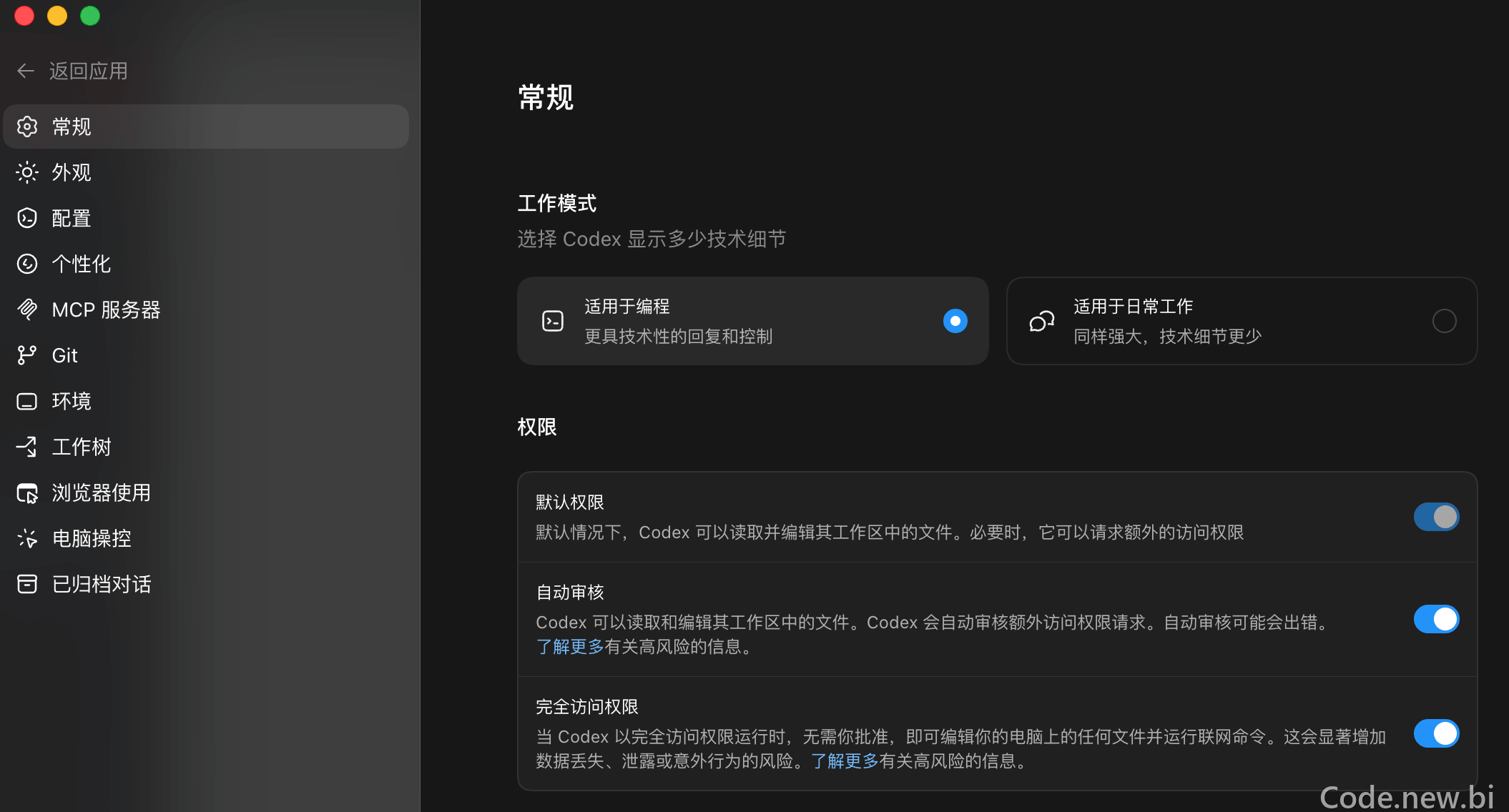1509x812 pixels.
Task: Disable the 完全访问权限 switch
Action: tap(1436, 733)
